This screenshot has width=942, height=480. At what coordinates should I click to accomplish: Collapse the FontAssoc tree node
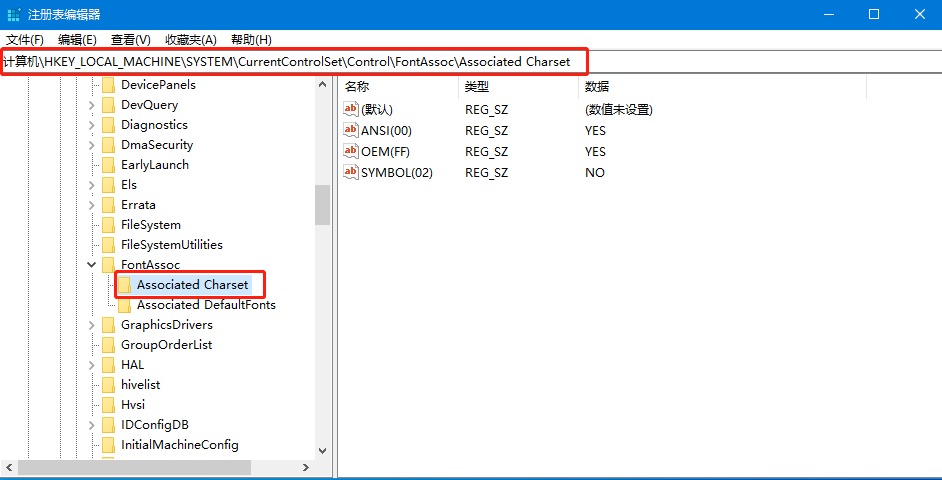[x=91, y=264]
